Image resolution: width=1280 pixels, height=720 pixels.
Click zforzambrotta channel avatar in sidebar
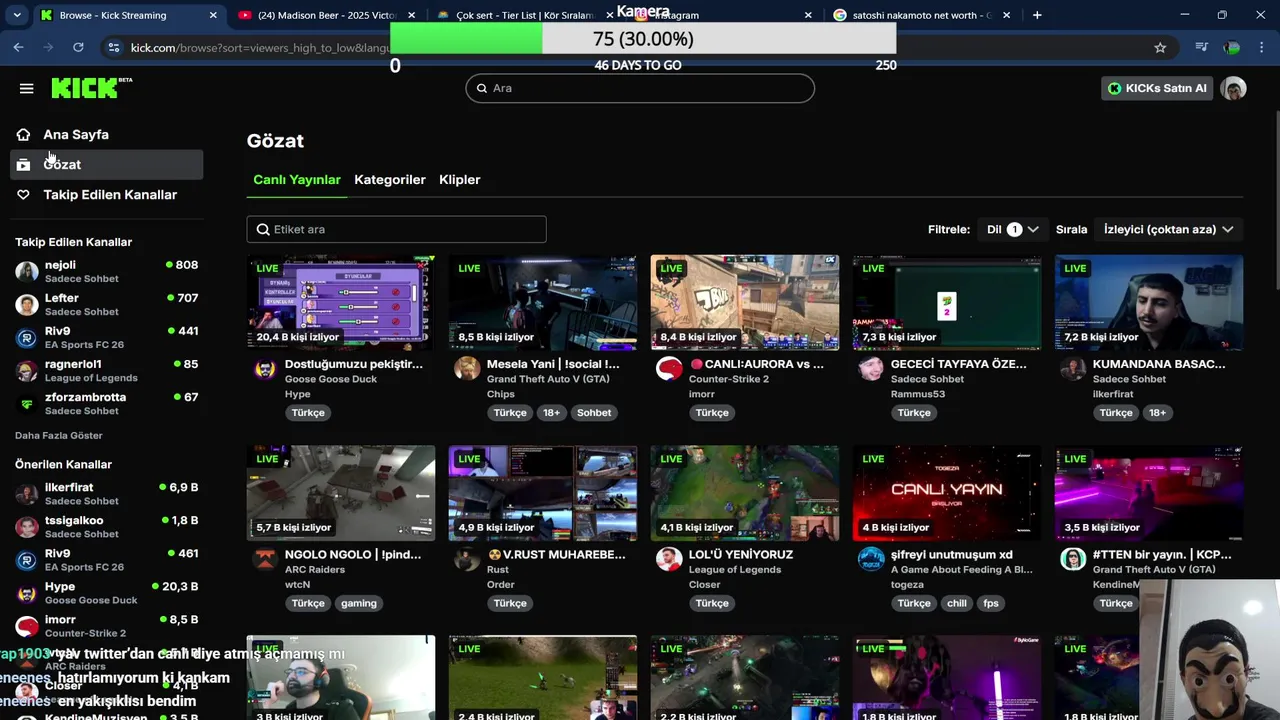(x=27, y=403)
